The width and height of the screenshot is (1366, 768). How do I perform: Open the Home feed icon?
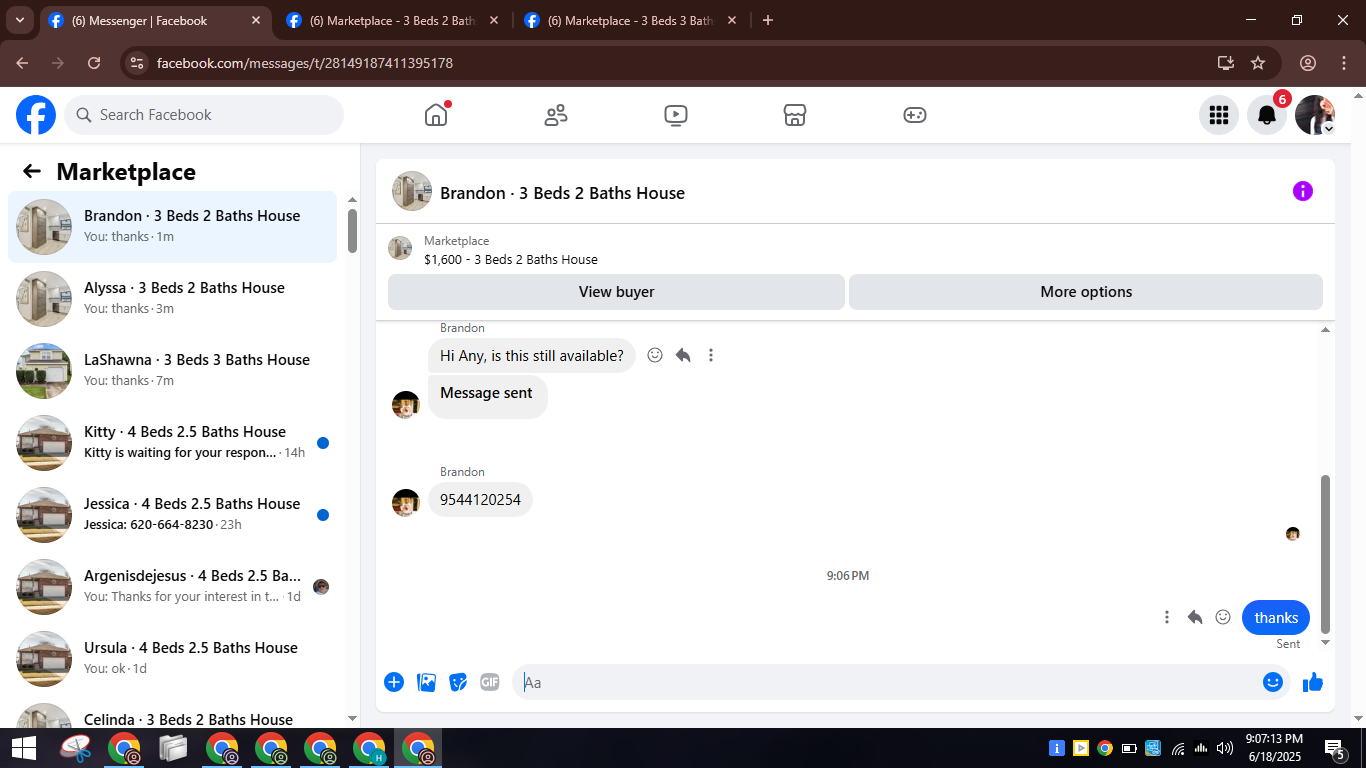coord(436,115)
